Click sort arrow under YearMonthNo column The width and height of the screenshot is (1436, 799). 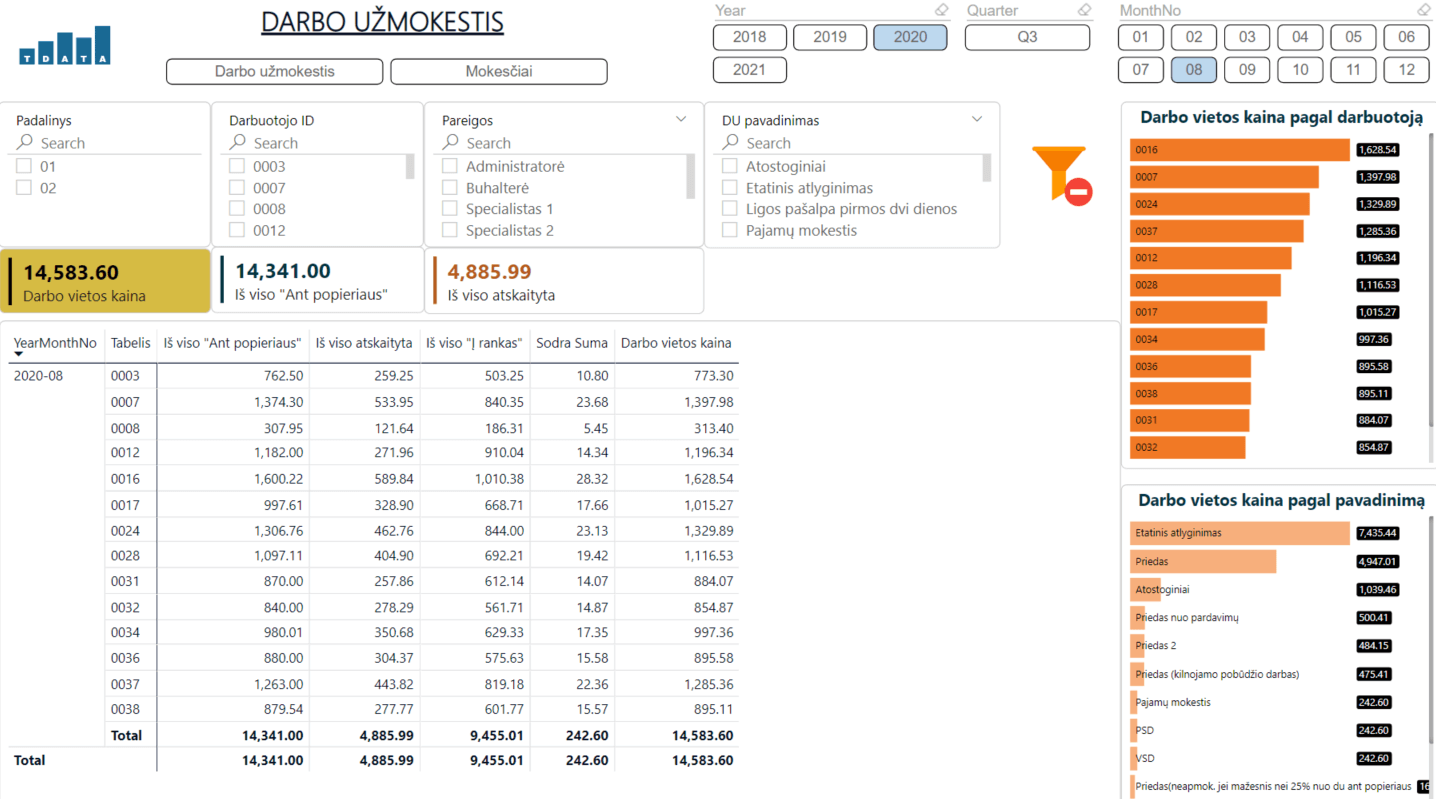tap(19, 355)
